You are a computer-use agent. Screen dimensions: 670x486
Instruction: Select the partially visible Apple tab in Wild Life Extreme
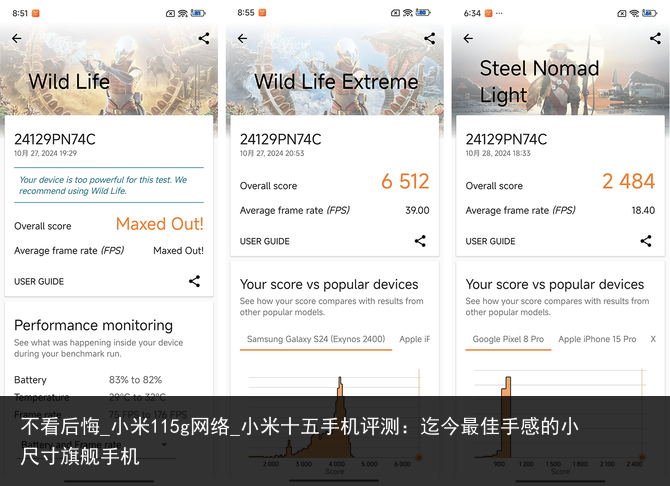tap(414, 339)
